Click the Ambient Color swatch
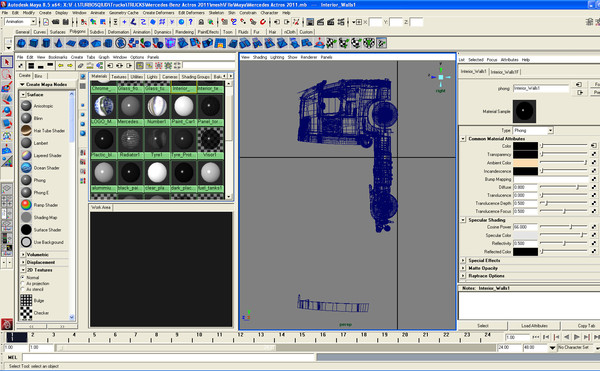 click(525, 163)
